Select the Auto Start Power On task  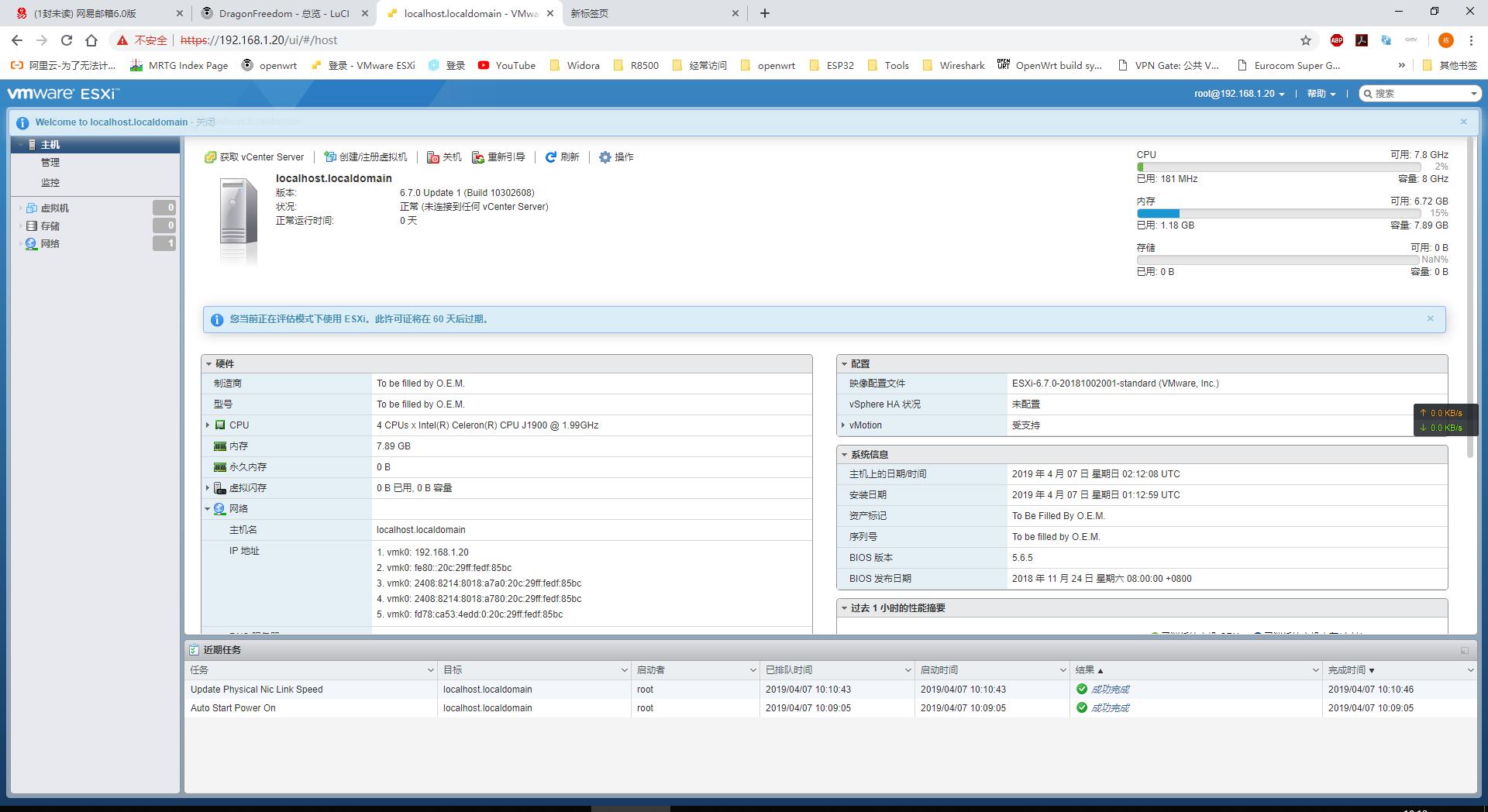(x=233, y=708)
